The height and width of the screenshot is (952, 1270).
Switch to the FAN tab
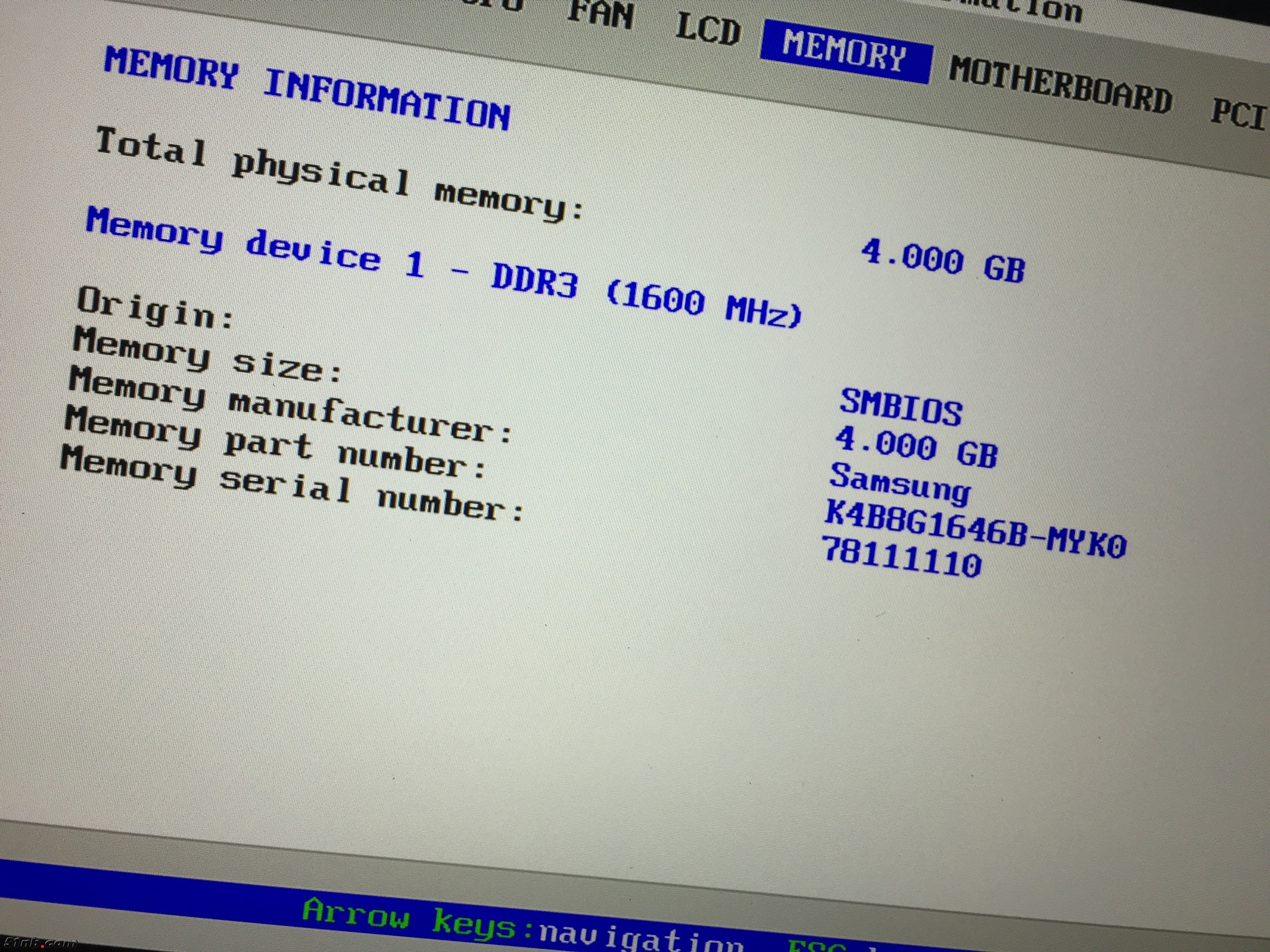600,15
